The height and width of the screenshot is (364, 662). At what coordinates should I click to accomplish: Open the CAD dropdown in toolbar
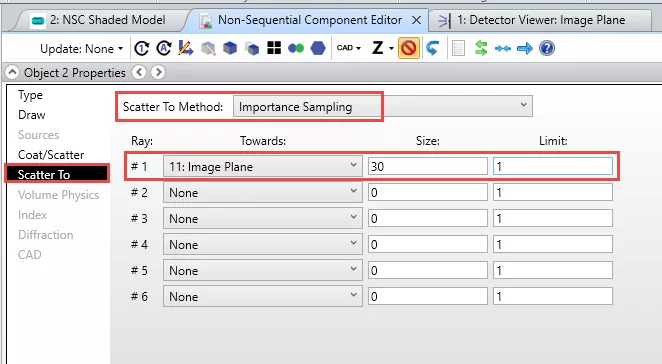tap(349, 48)
